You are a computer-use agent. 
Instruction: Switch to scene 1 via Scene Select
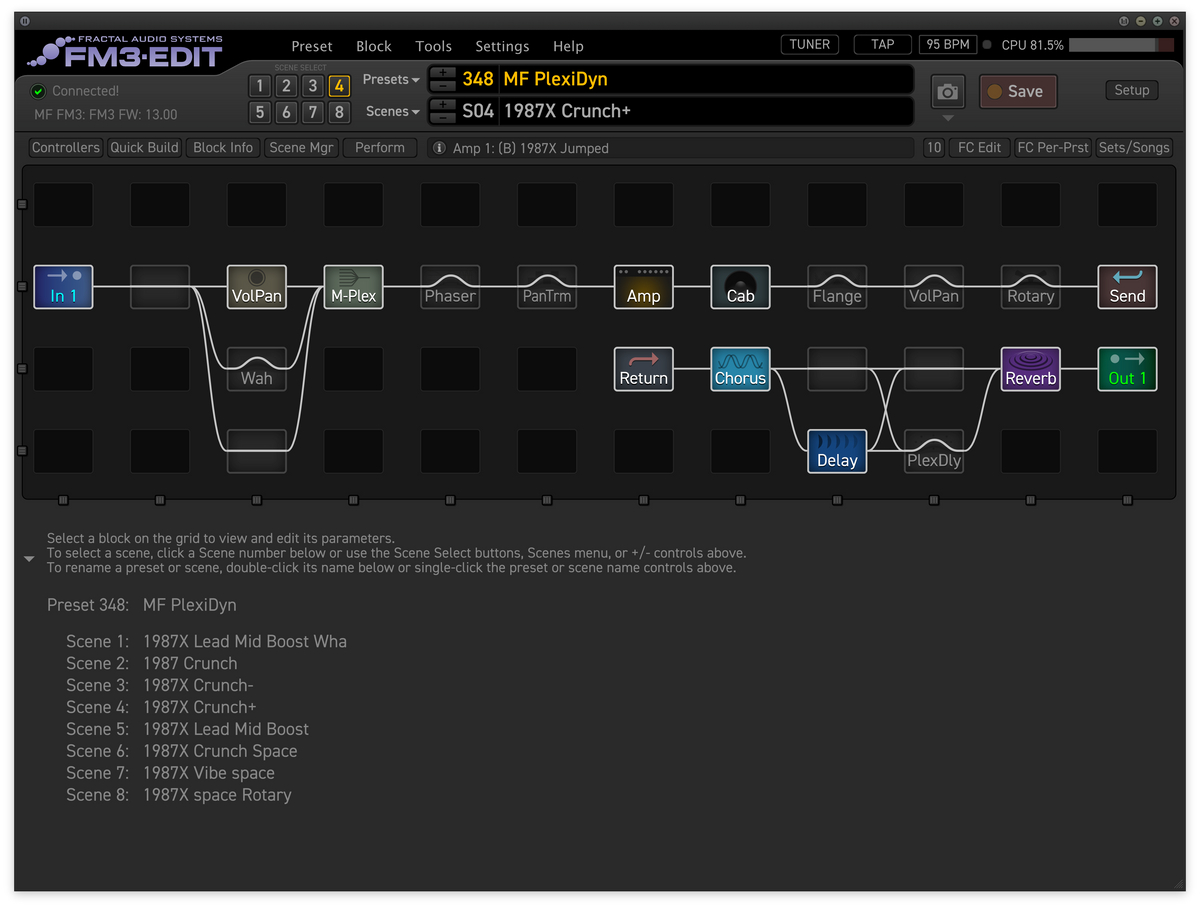[260, 86]
